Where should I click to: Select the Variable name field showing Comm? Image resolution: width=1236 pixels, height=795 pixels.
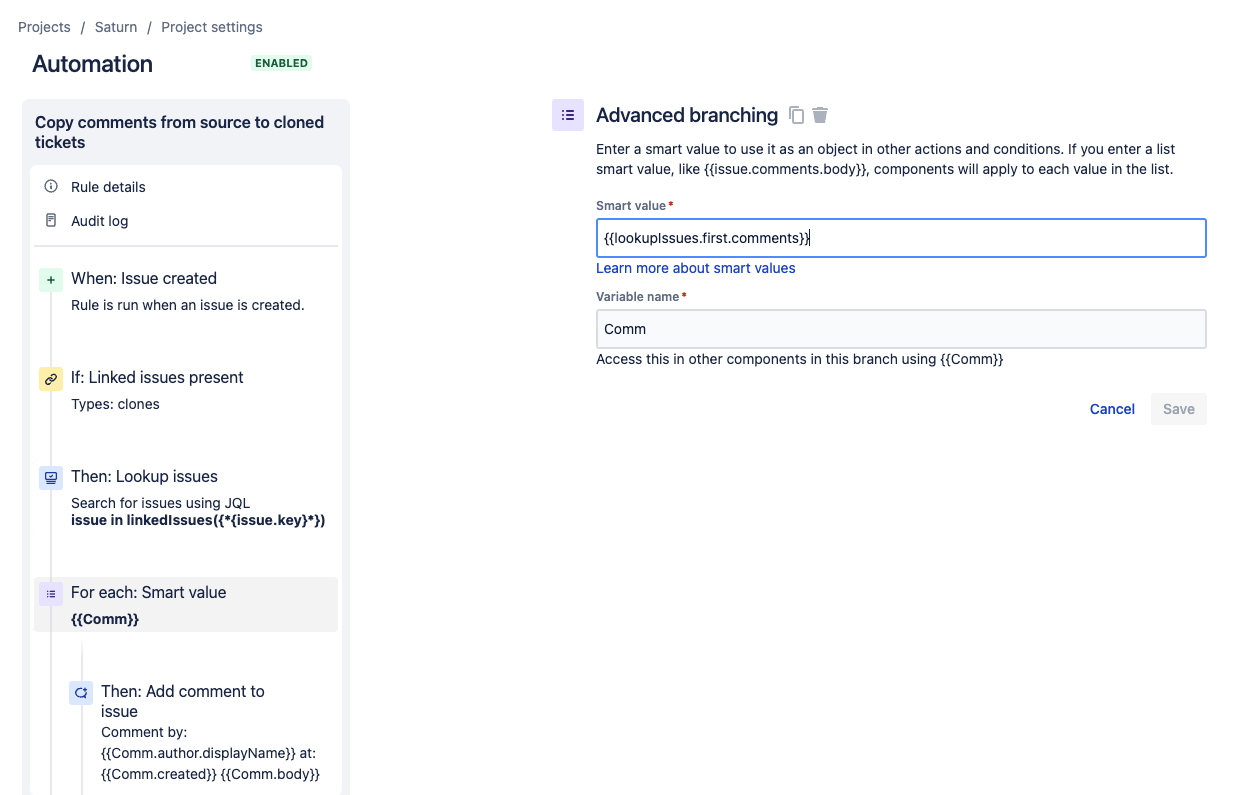click(900, 328)
